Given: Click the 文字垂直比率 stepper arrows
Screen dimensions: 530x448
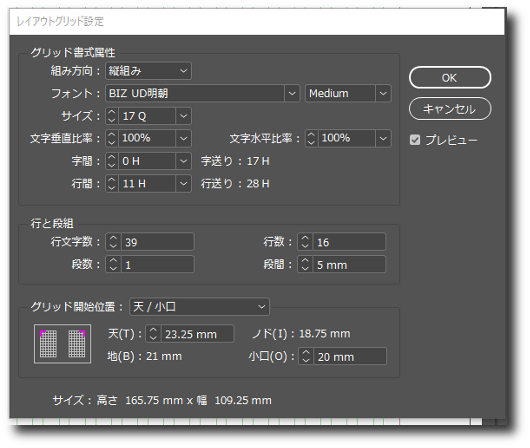Looking at the screenshot, I should pos(112,138).
